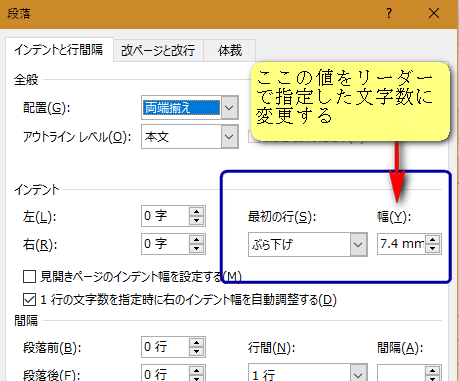
Task: Click the 左 indent value field
Action: 165,216
